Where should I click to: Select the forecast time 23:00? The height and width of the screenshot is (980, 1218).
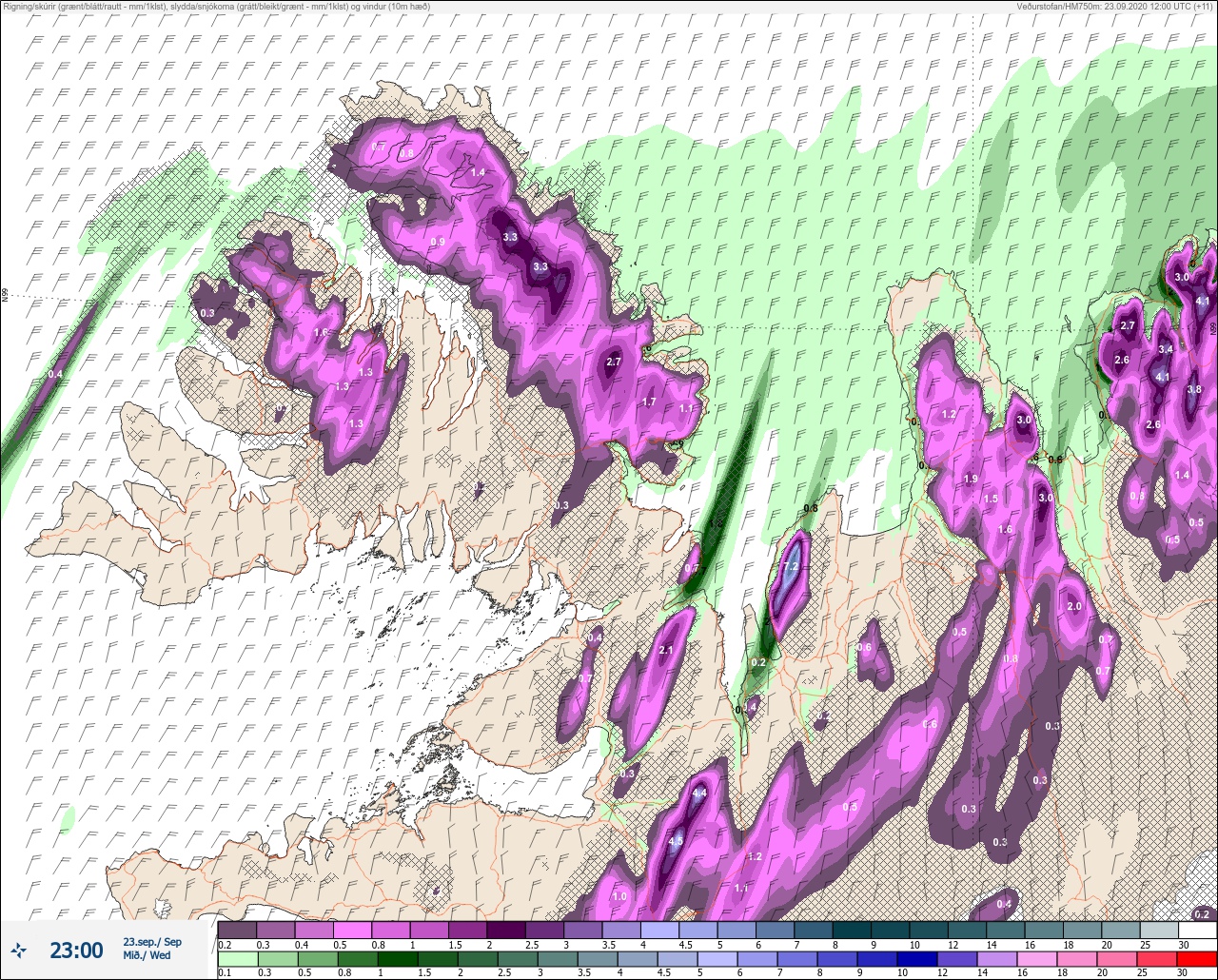[76, 950]
